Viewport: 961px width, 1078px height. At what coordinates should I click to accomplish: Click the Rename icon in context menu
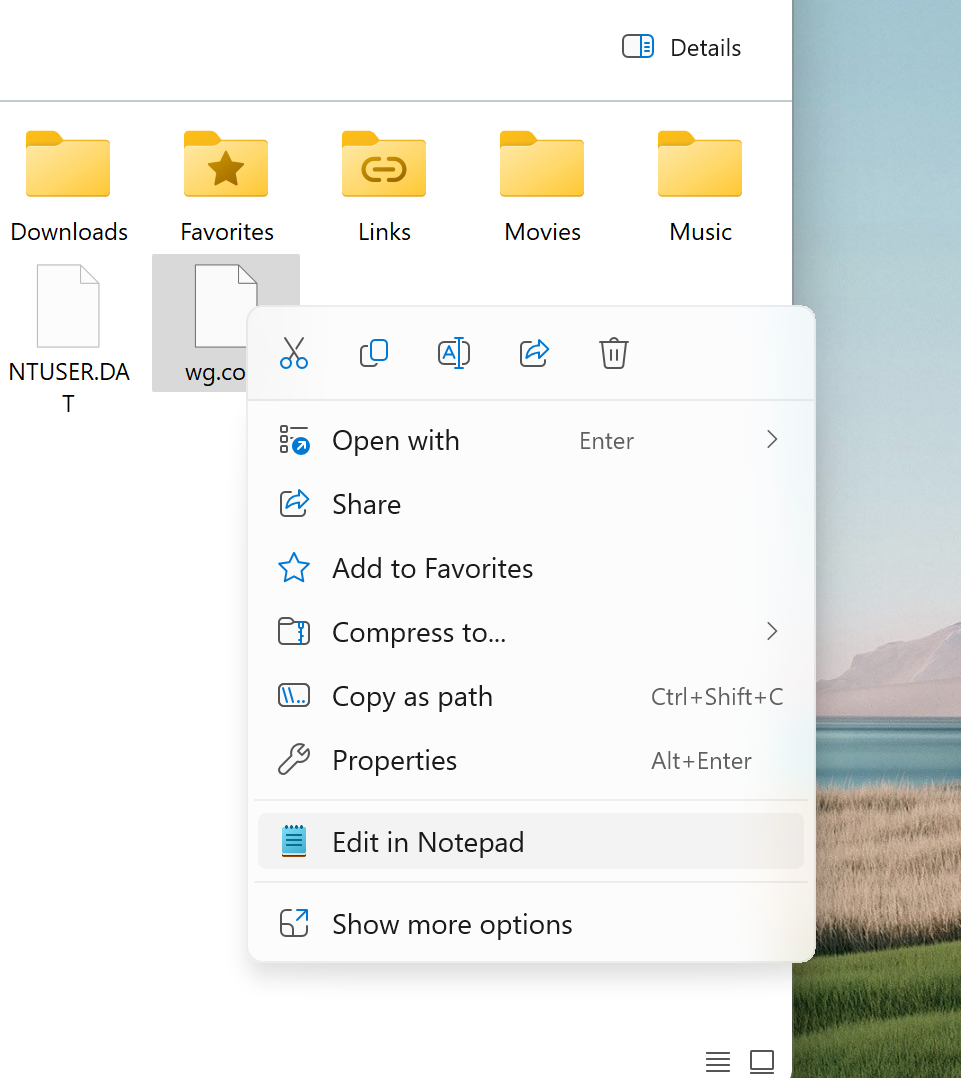coord(454,353)
